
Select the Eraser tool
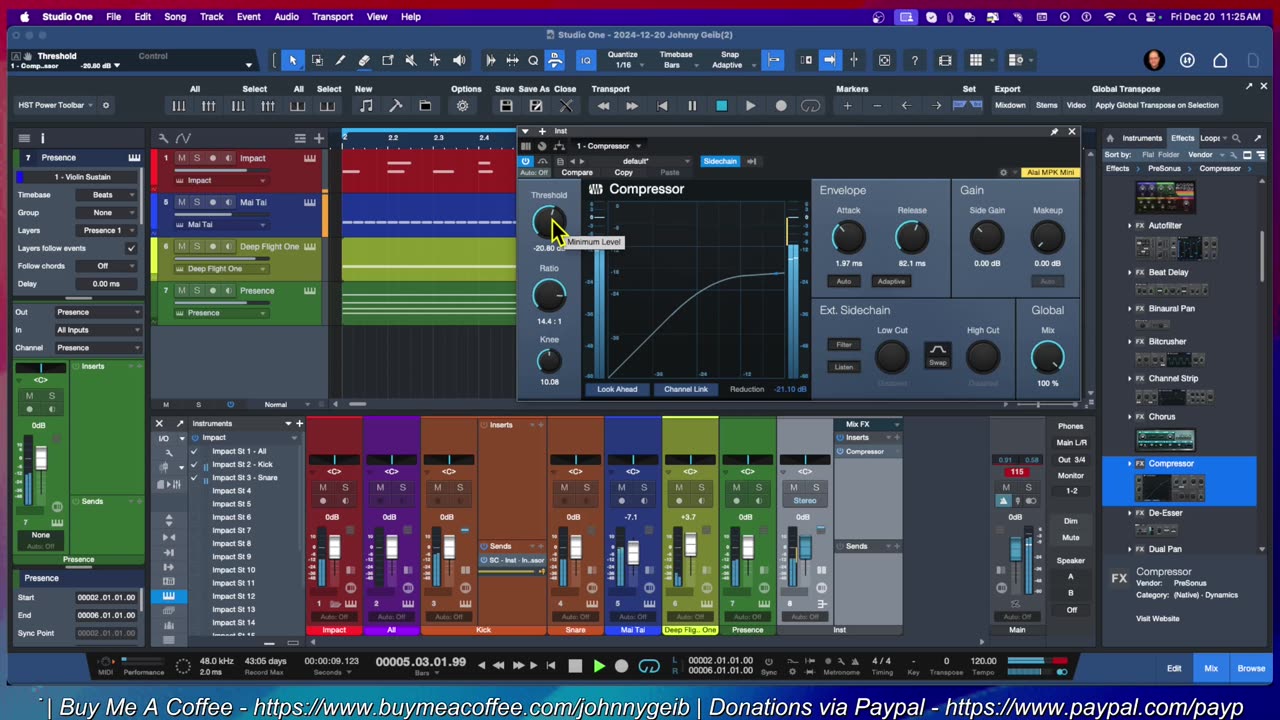364,61
